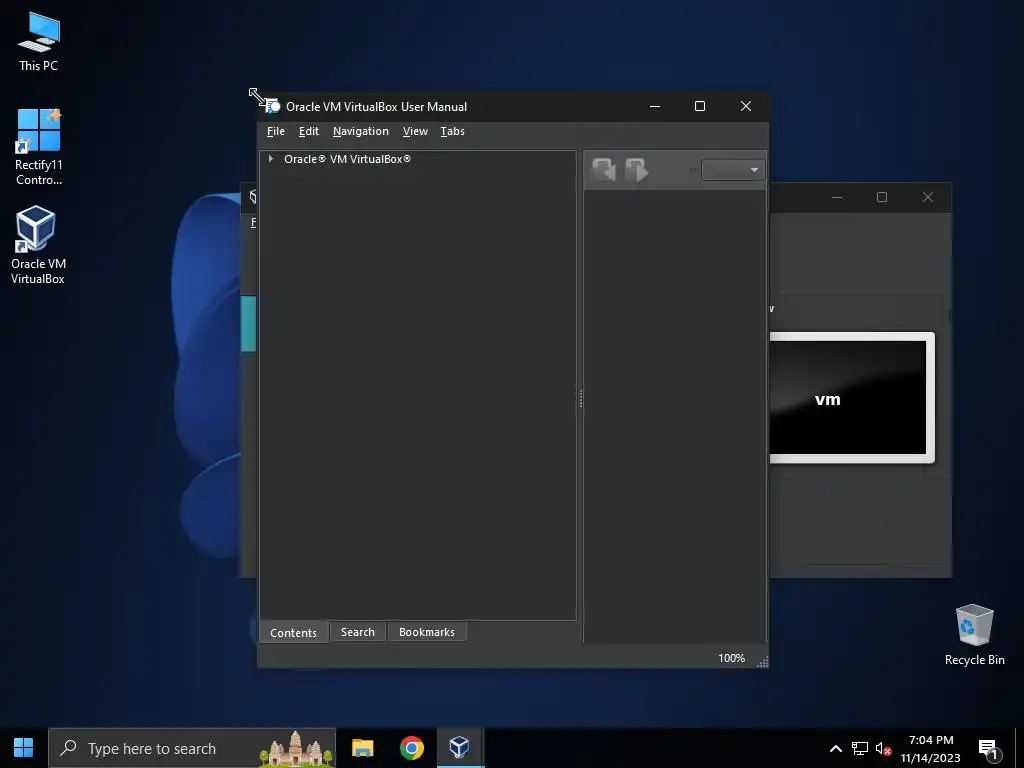The image size is (1024, 768).
Task: Show hidden system tray icons
Action: pyautogui.click(x=835, y=748)
